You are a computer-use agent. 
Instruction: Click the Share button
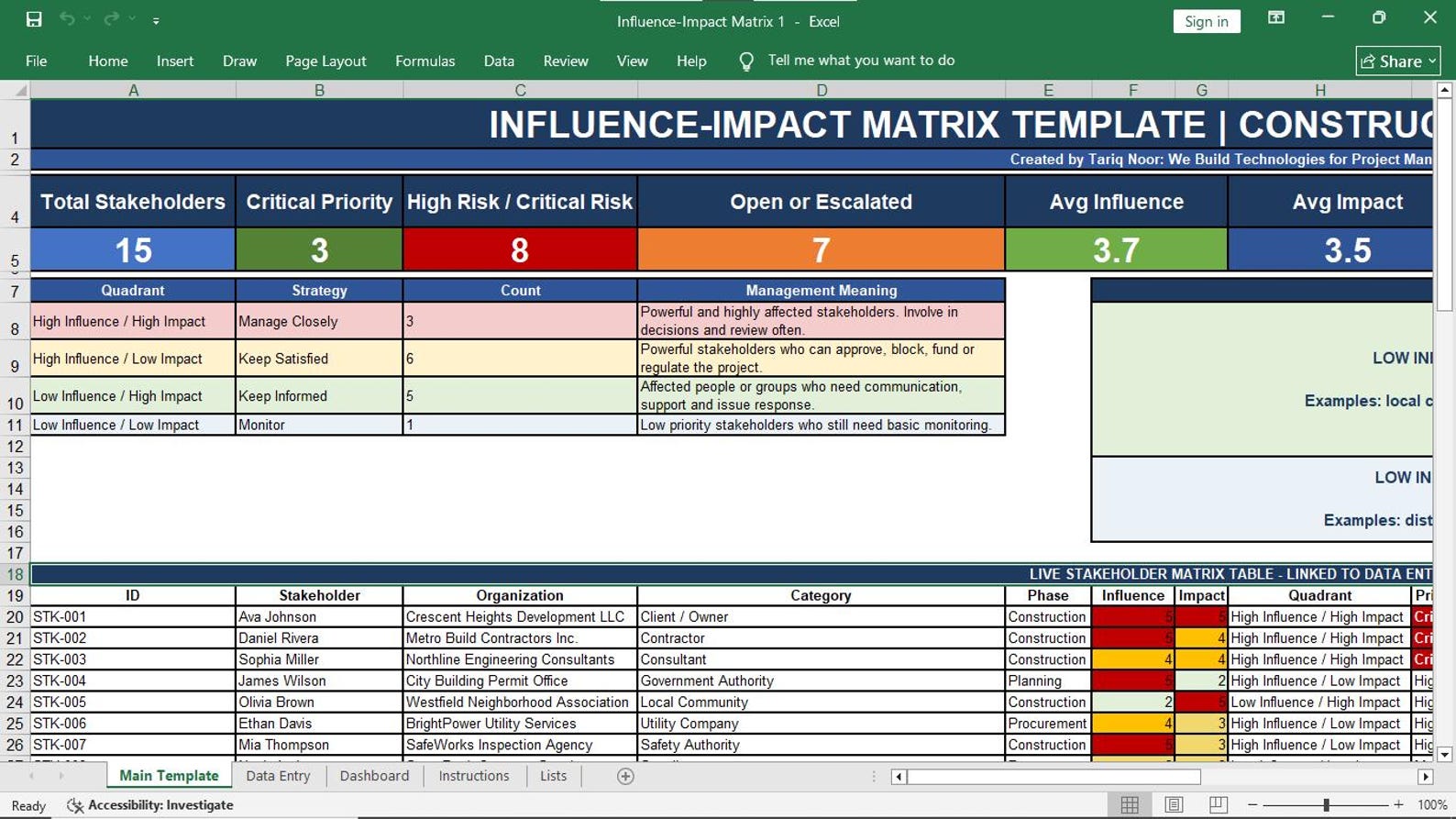click(1397, 61)
